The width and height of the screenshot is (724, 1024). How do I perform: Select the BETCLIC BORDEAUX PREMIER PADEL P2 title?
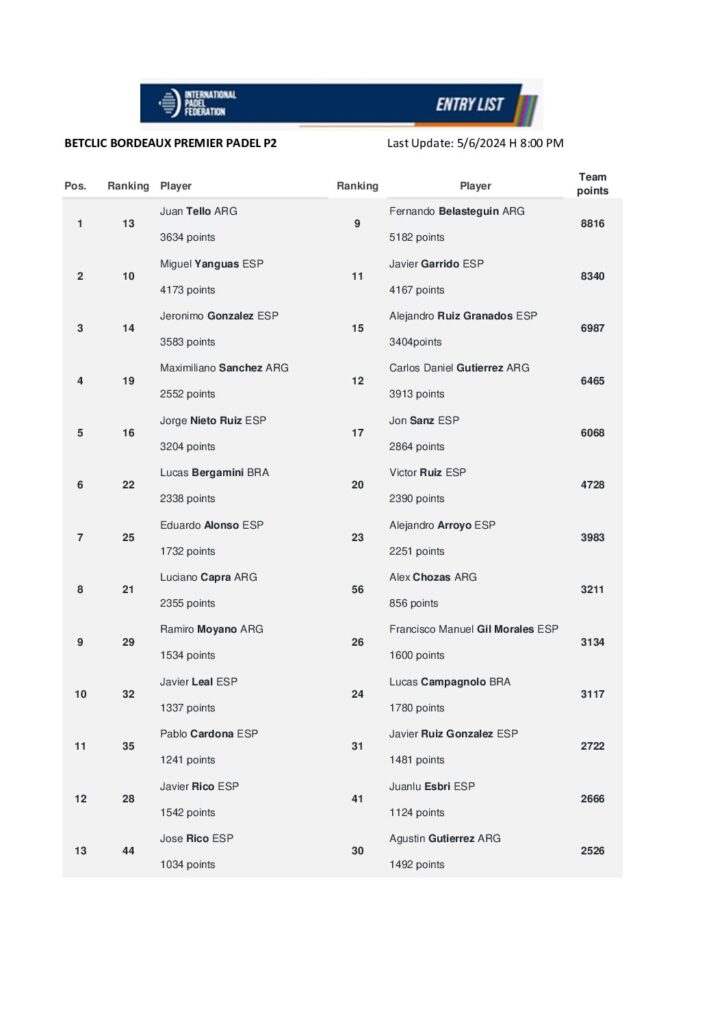click(170, 143)
